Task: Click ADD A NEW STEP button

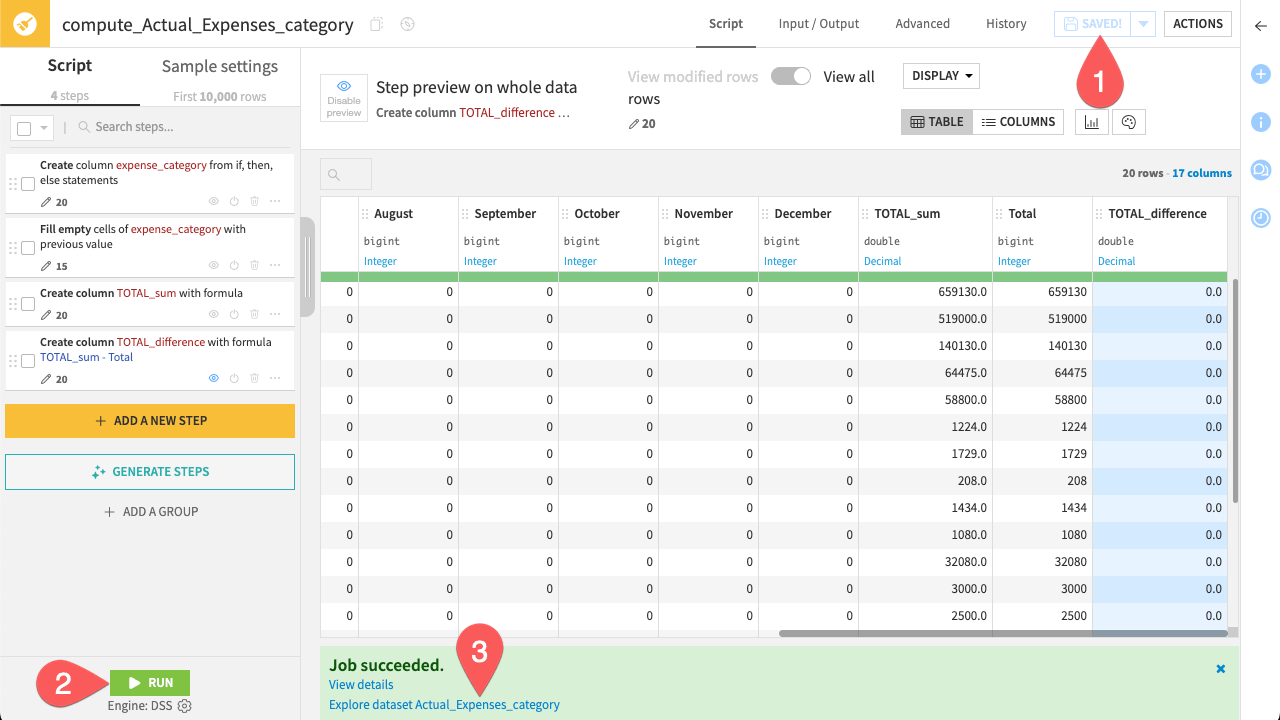Action: 150,421
